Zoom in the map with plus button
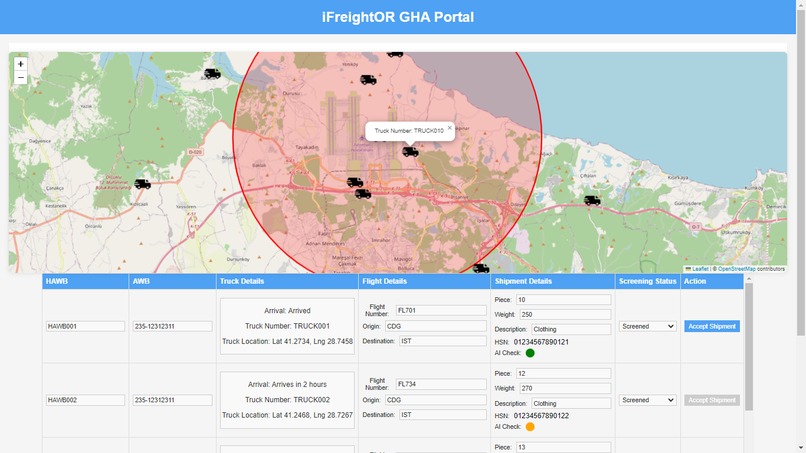Viewport: 806px width, 453px height. click(x=21, y=64)
